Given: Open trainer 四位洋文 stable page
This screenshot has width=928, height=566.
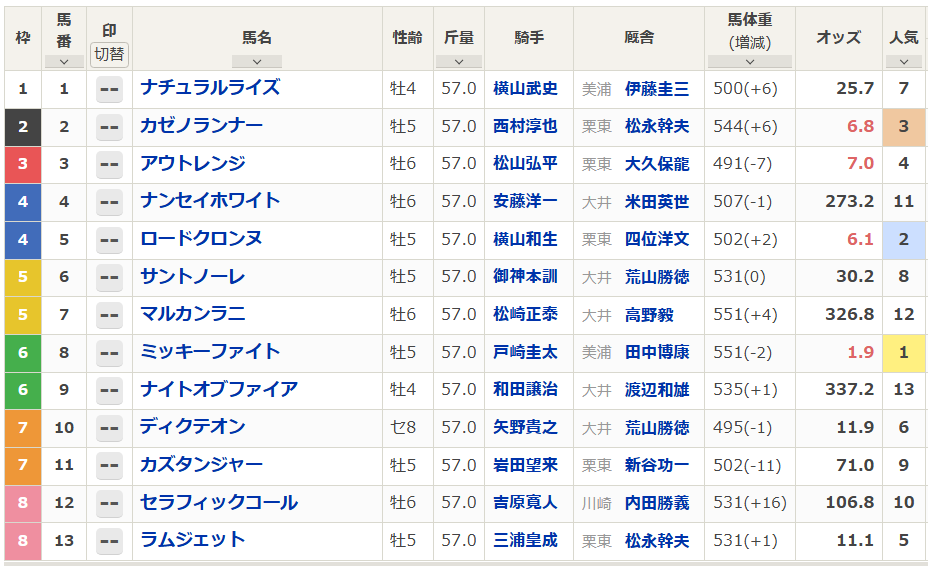Looking at the screenshot, I should [657, 239].
